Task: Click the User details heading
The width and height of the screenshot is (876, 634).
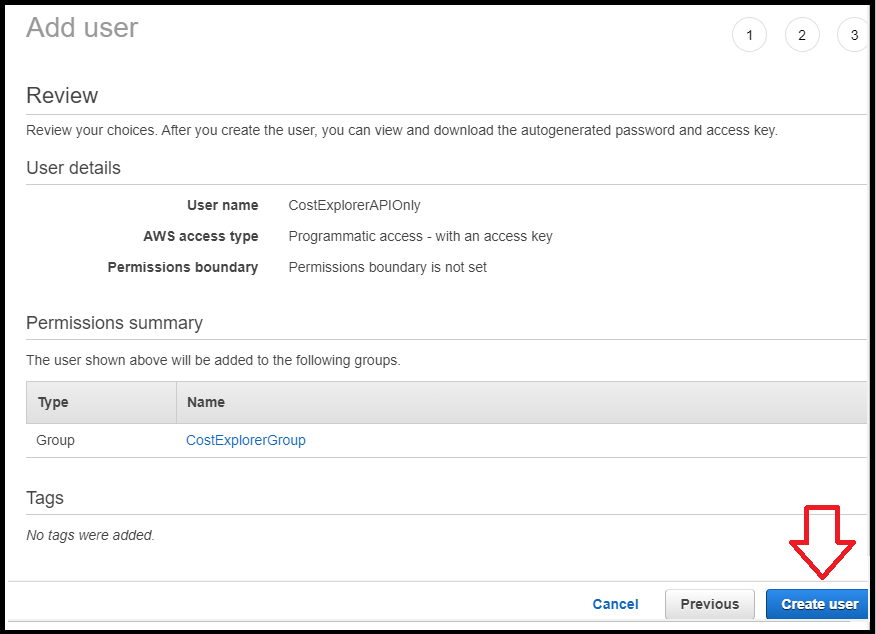Action: [73, 168]
